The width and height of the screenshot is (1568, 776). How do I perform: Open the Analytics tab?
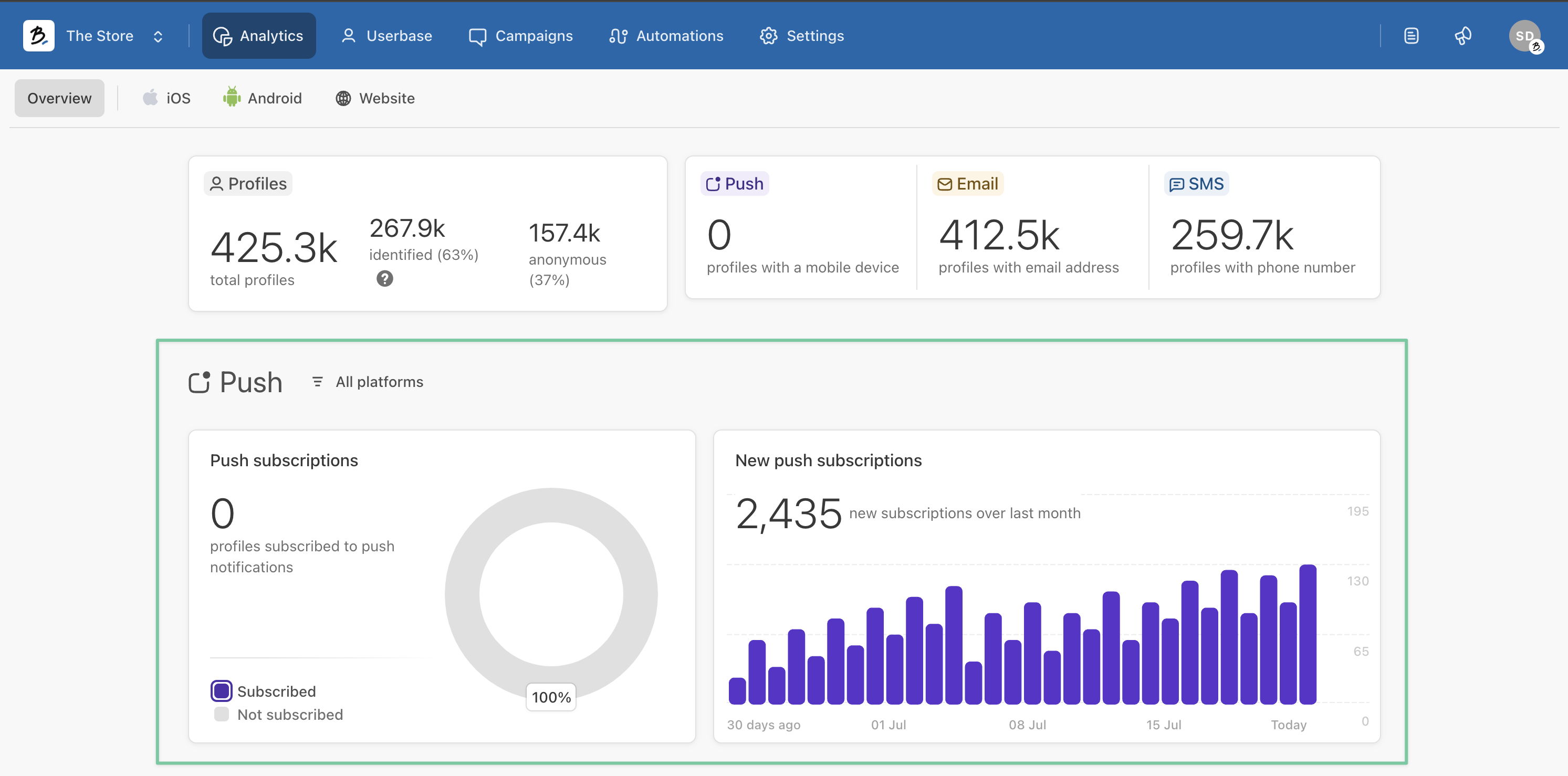pyautogui.click(x=259, y=35)
